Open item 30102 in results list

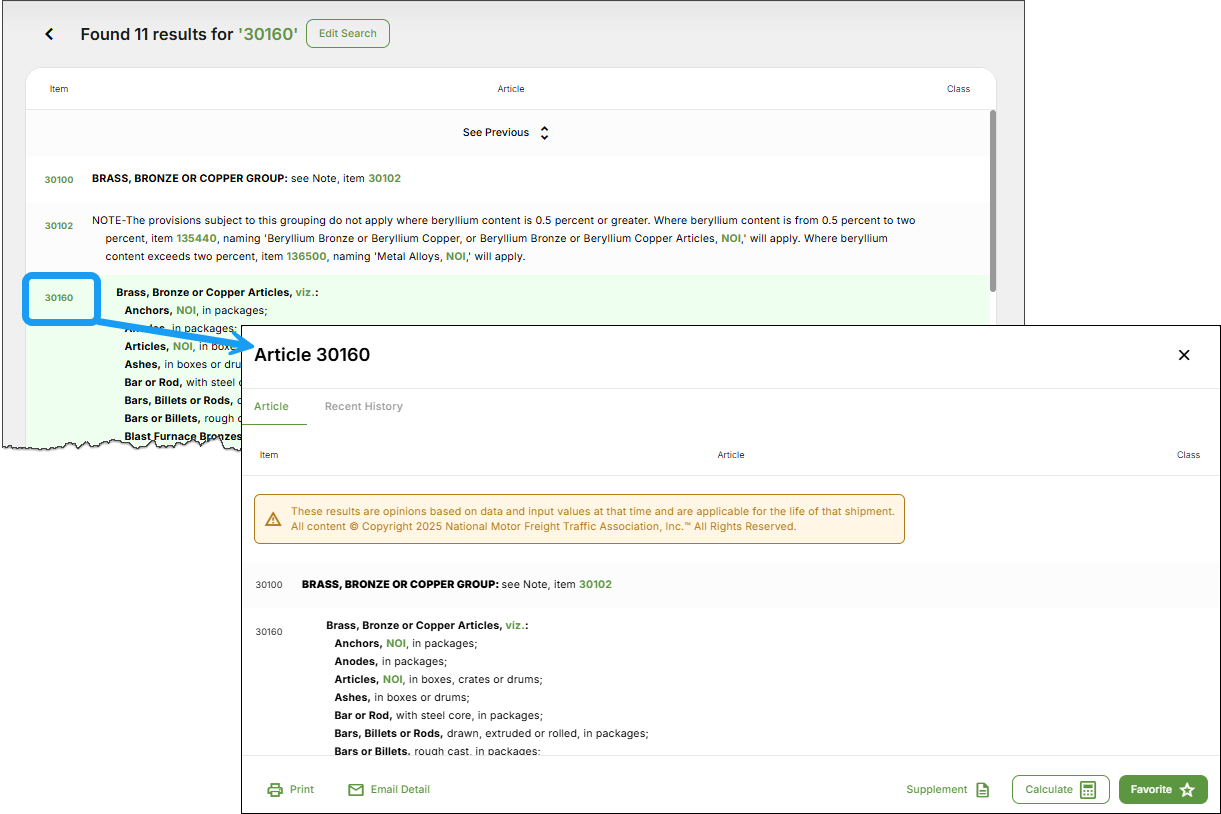59,226
